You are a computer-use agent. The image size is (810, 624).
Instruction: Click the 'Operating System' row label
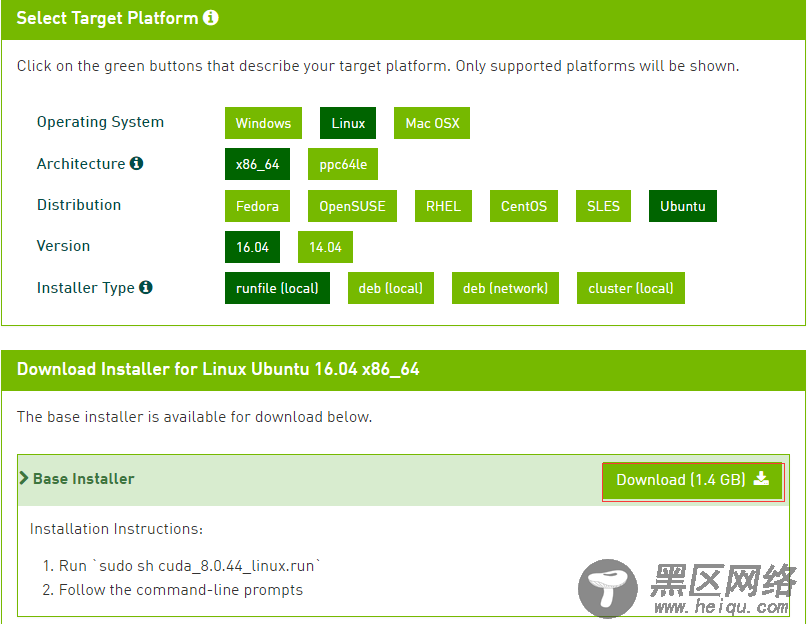pos(100,122)
